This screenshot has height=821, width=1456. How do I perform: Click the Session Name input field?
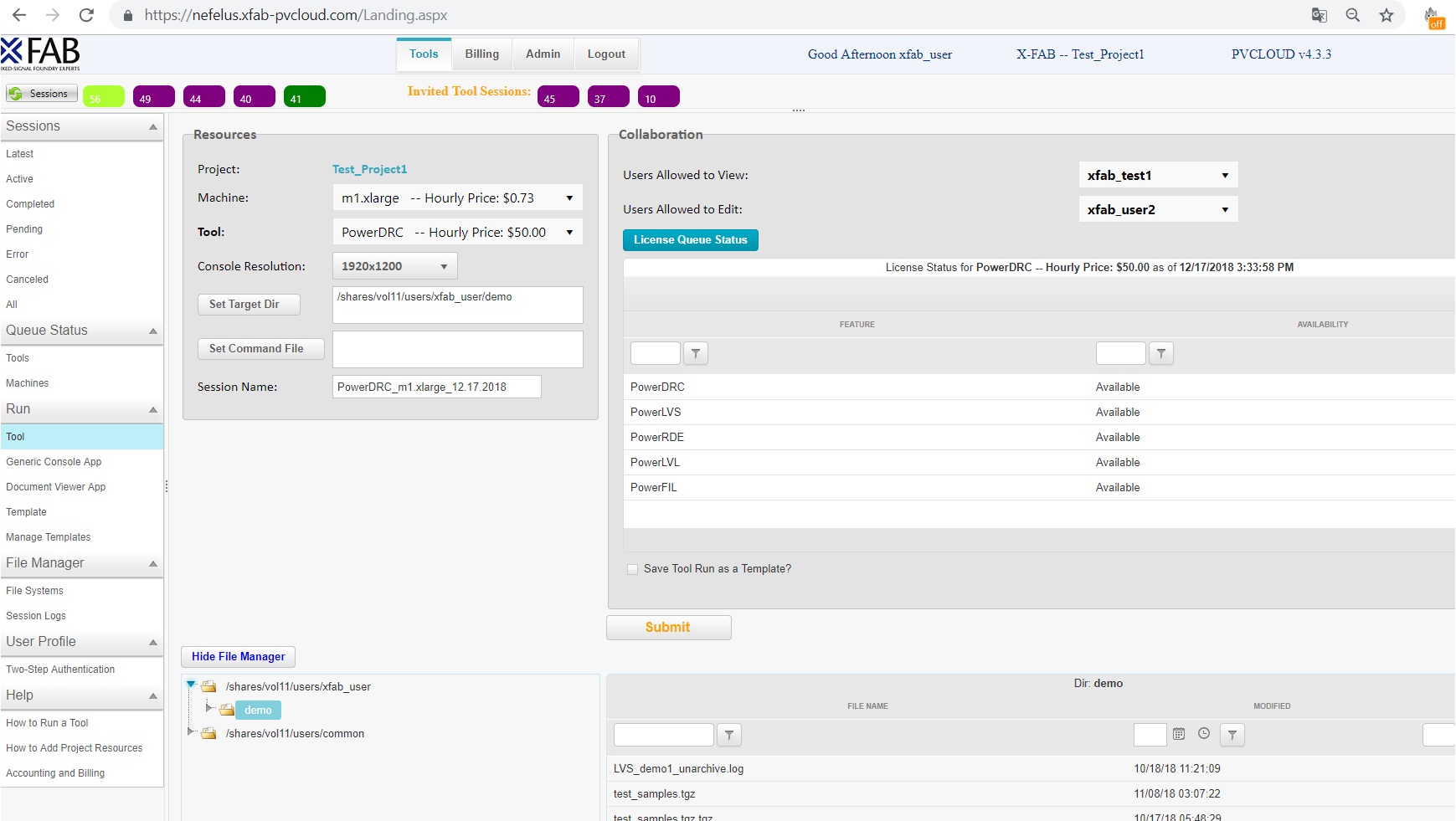[436, 387]
